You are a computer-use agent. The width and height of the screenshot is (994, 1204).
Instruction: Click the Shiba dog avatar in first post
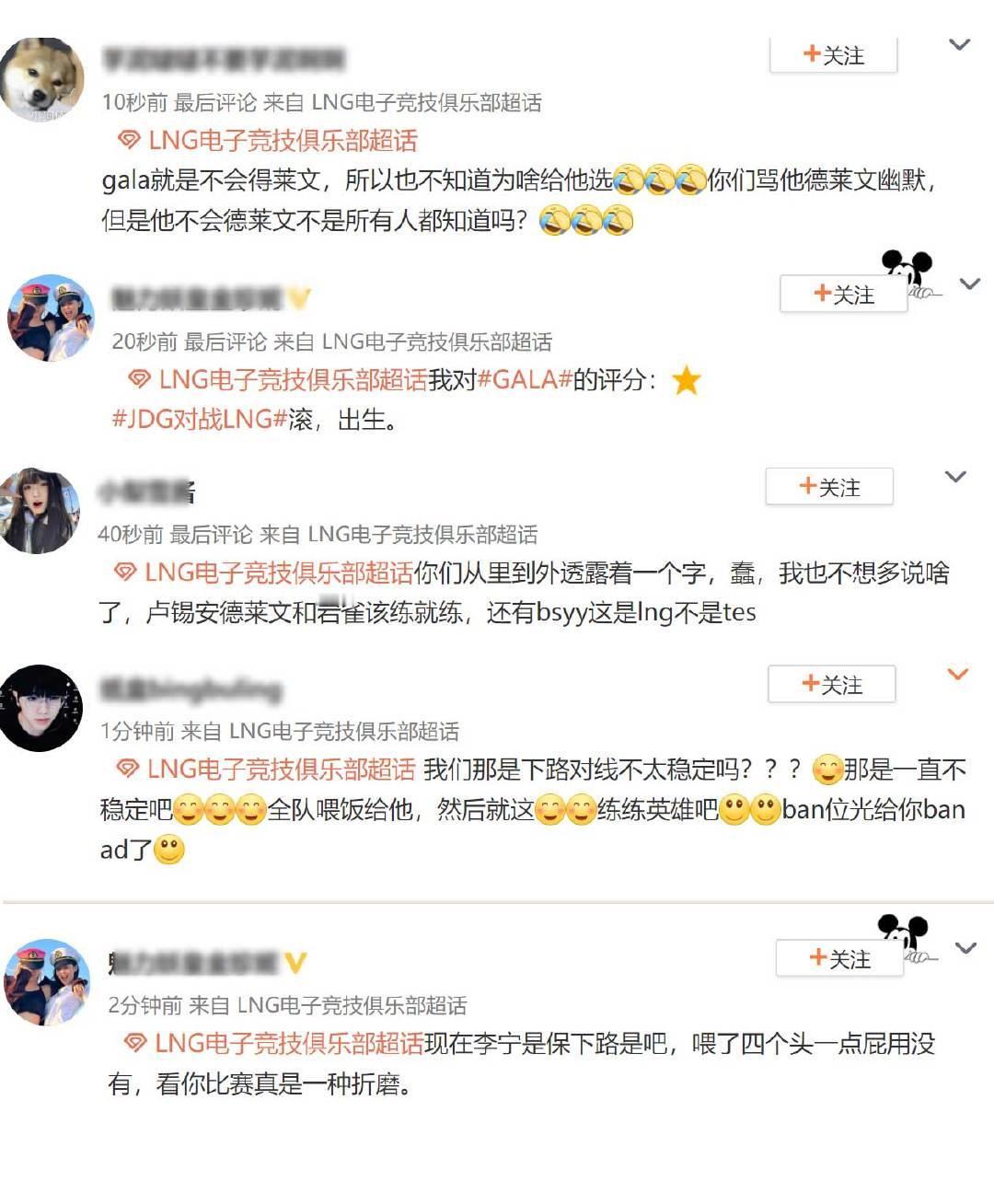tap(40, 79)
